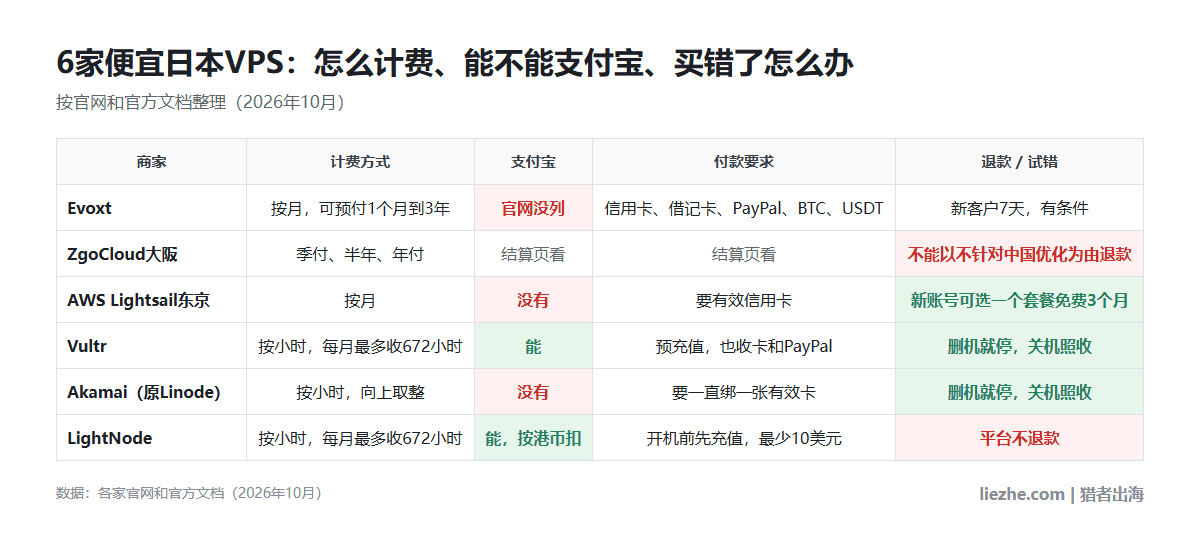Click the "退款 / 试错" column header
Screen dimensions: 1200x548
point(1019,162)
